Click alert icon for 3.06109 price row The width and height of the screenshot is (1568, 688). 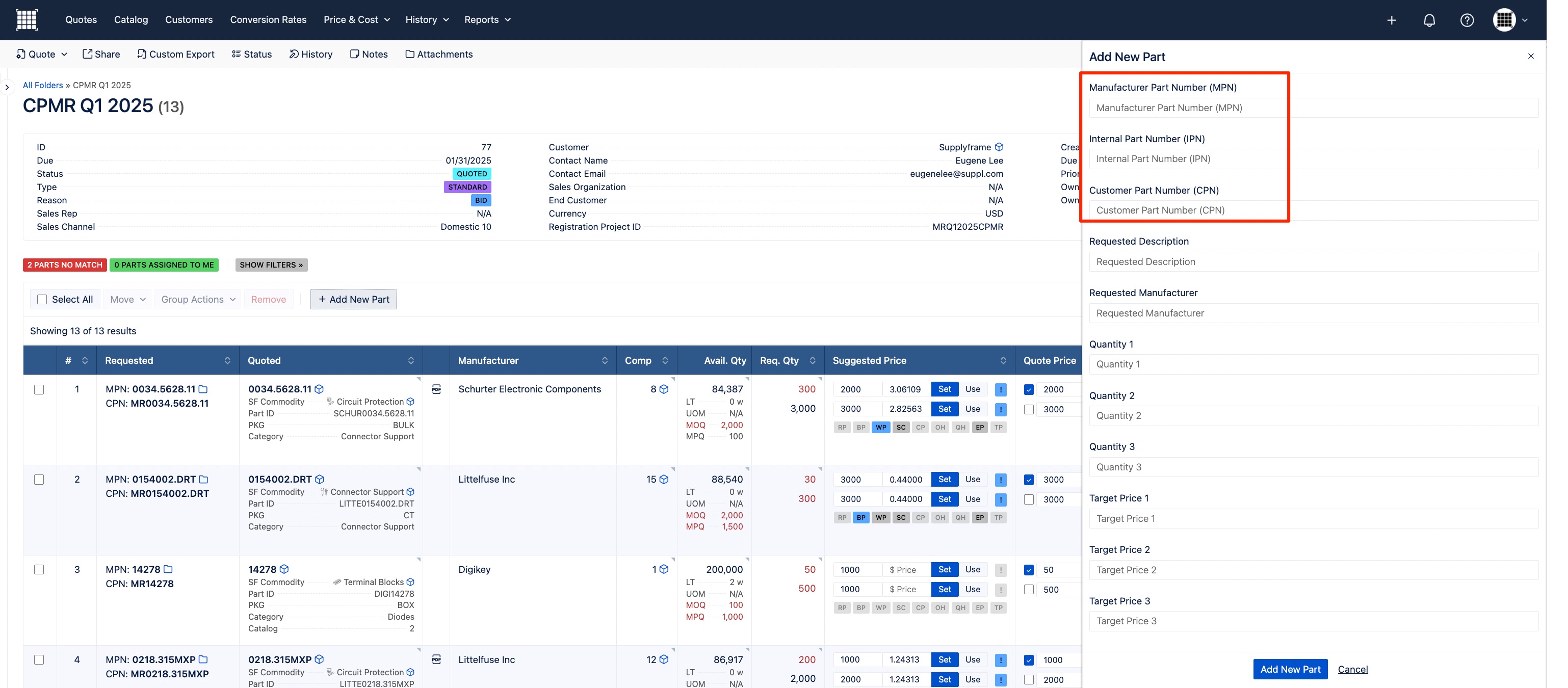pyautogui.click(x=1001, y=389)
